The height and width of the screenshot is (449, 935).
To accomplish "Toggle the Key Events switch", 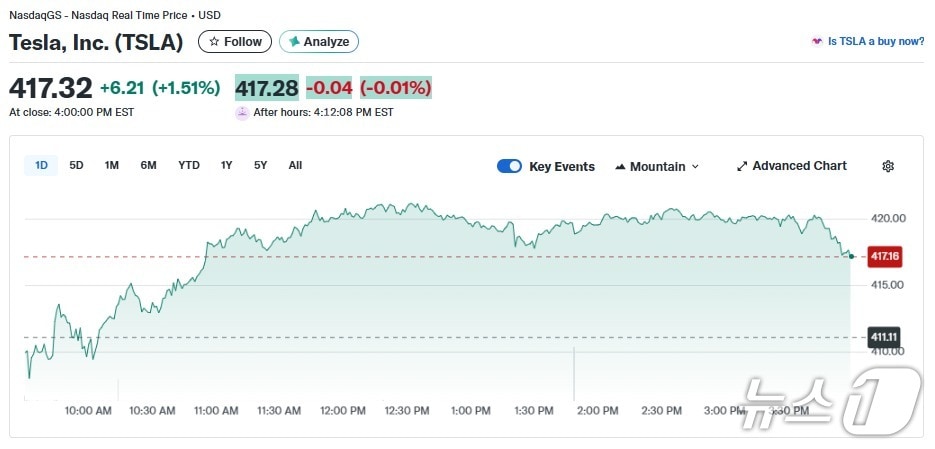I will pyautogui.click(x=509, y=166).
